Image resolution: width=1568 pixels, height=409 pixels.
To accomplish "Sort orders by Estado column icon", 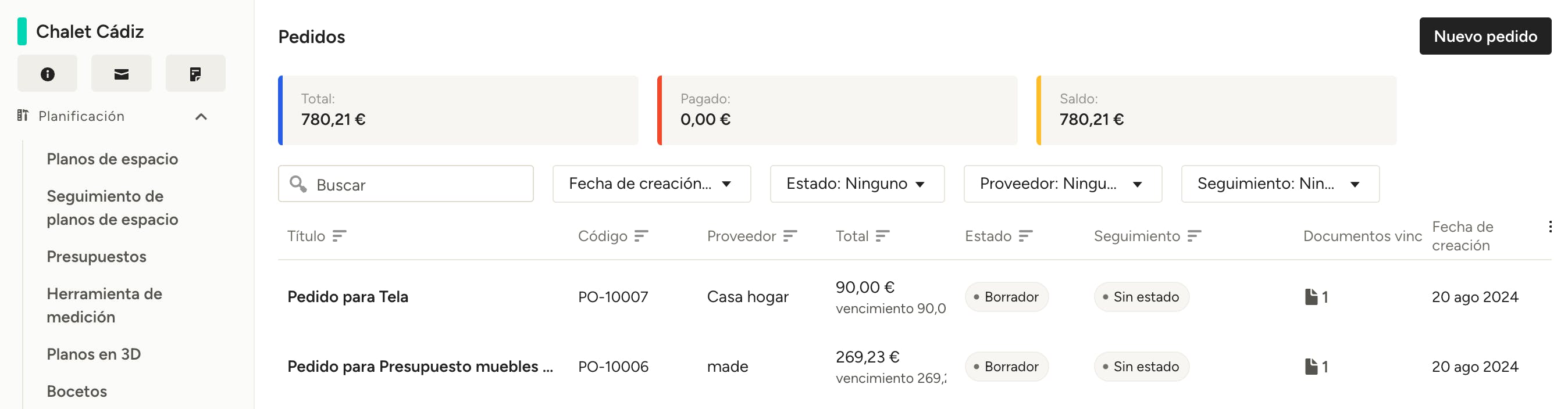I will (1025, 236).
